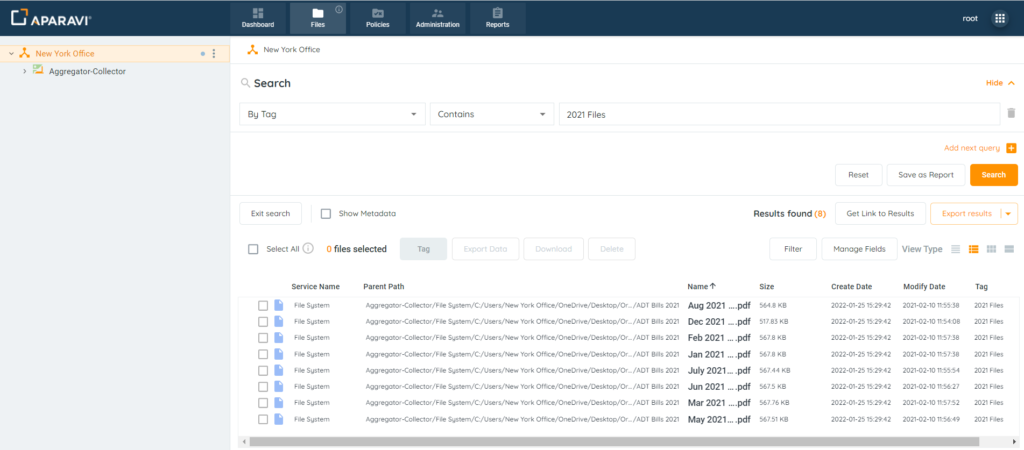Open the By Tag search type dropdown
Screen dimensions: 1024x450
(332, 114)
